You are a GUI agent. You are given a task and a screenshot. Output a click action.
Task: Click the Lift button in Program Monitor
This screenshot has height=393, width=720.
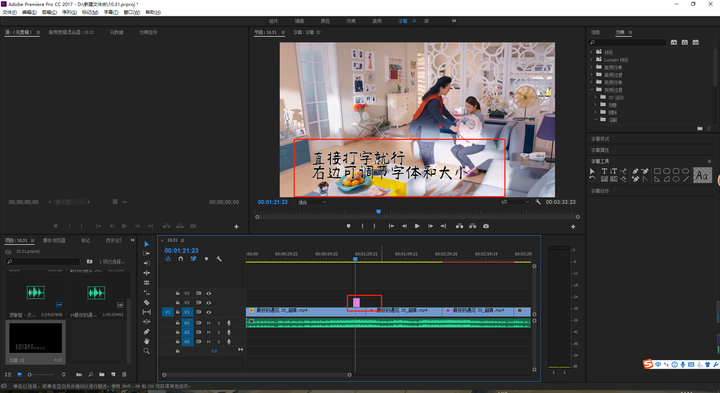(459, 226)
